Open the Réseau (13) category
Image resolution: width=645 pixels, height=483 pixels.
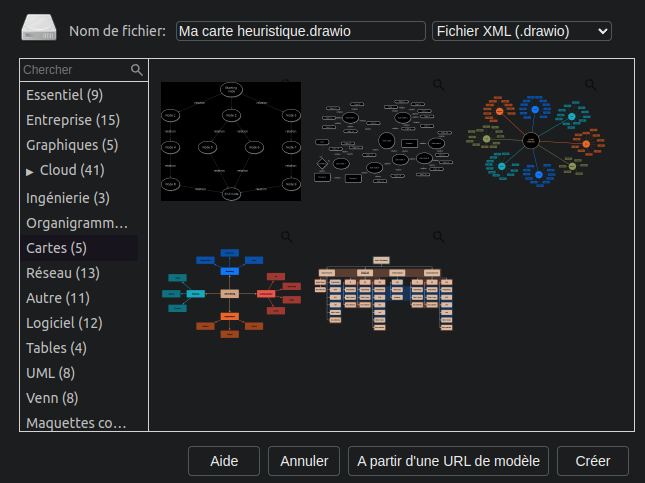click(63, 273)
